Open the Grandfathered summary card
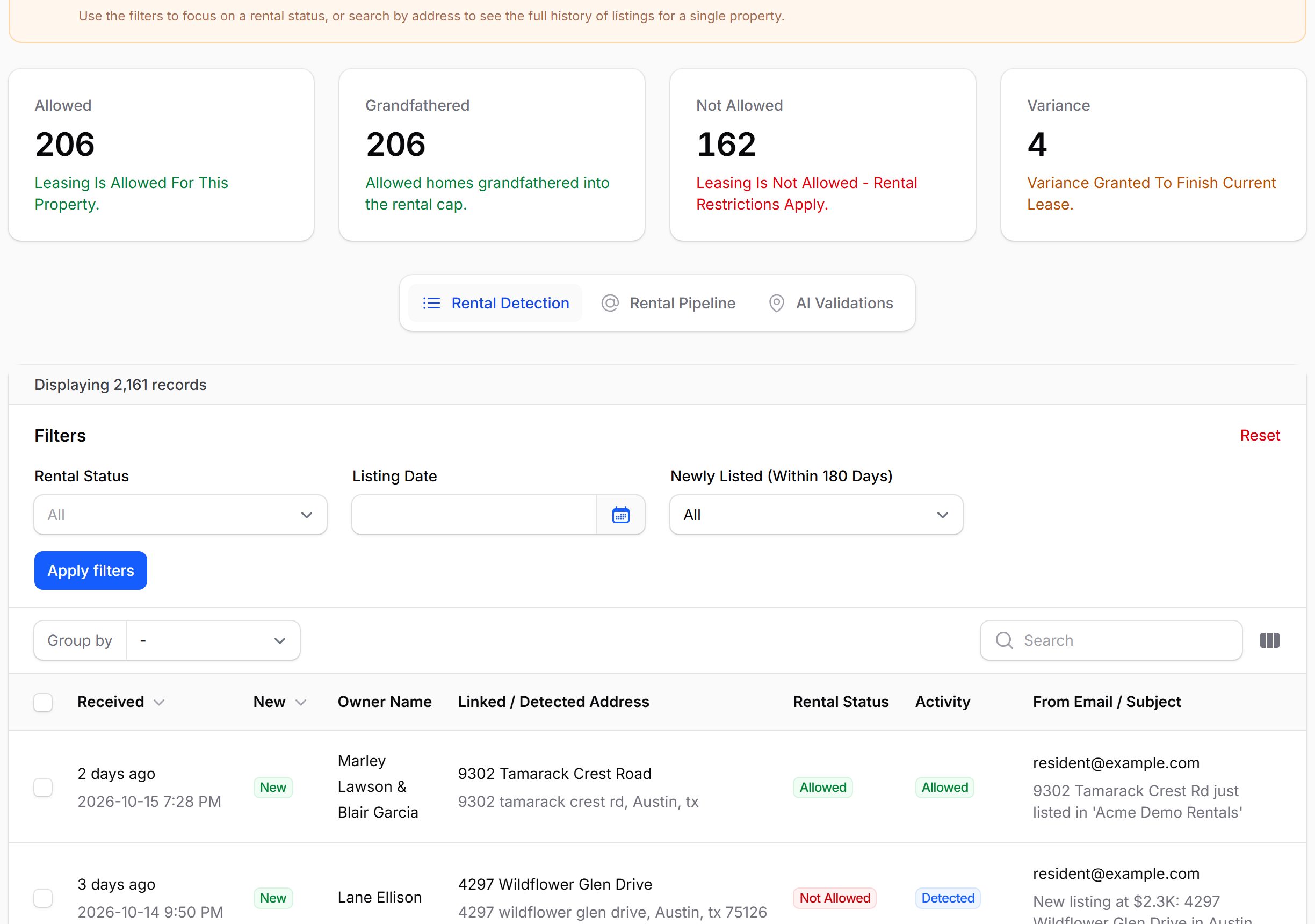Image resolution: width=1315 pixels, height=924 pixels. (492, 155)
